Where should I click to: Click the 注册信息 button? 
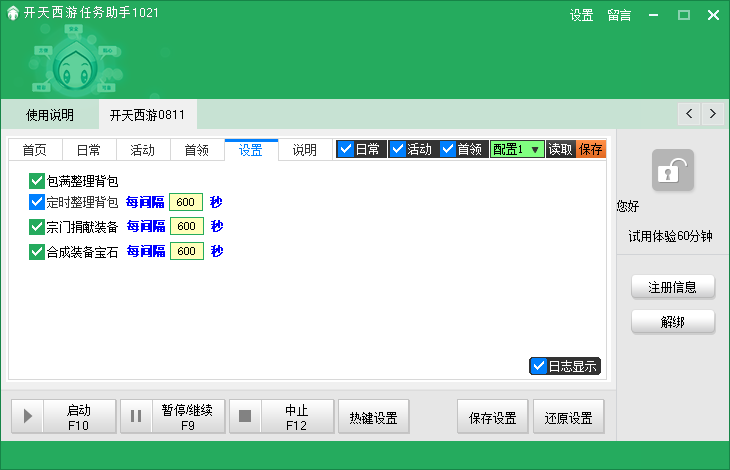tap(672, 287)
